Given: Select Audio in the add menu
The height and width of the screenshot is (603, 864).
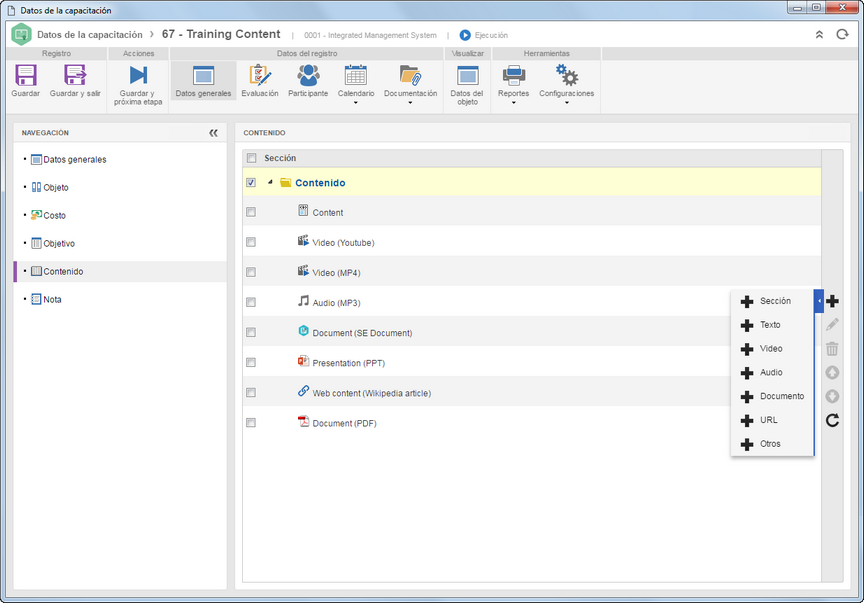Looking at the screenshot, I should tap(772, 372).
